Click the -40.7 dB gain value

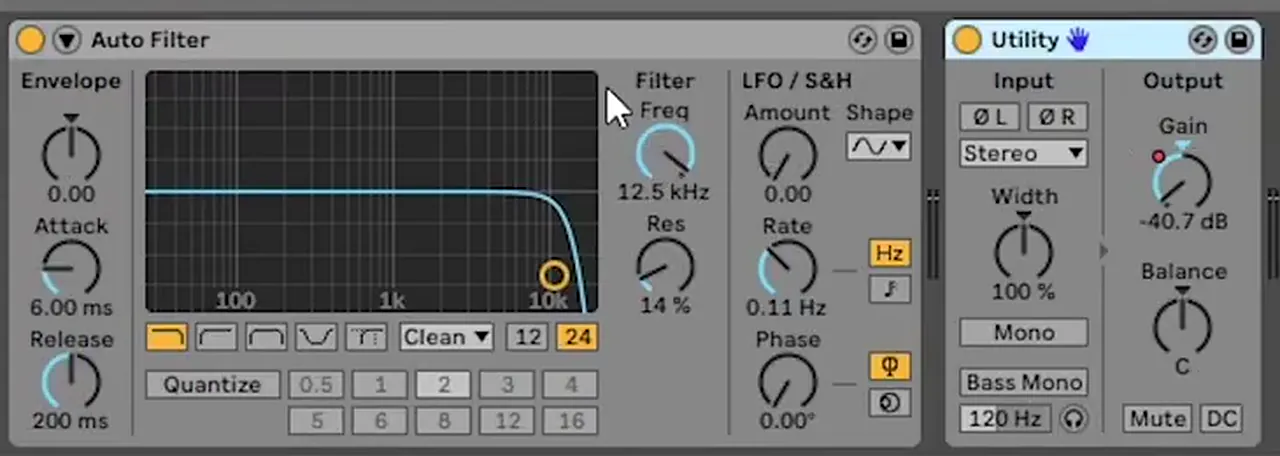[x=1183, y=221]
